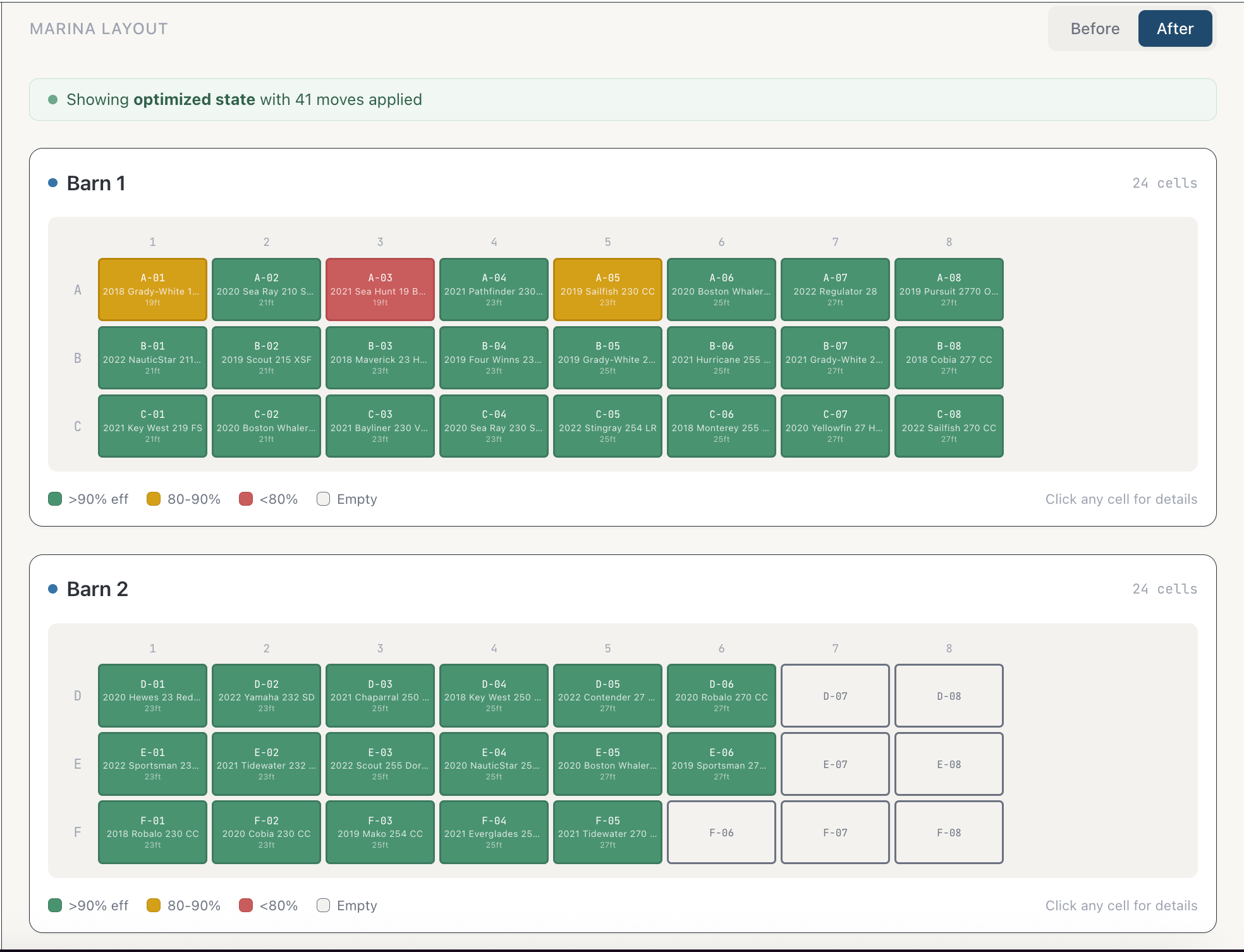
Task: Click cell C-08 Sailfish 270 CC
Action: (x=949, y=426)
